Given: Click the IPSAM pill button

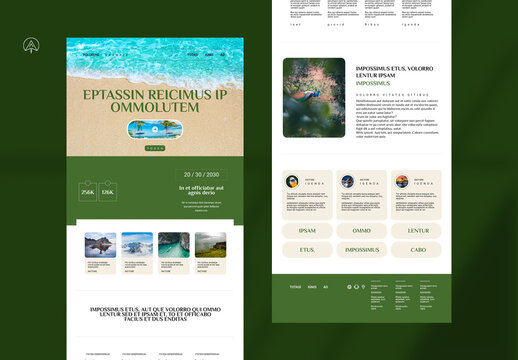Looking at the screenshot, I should click(307, 231).
